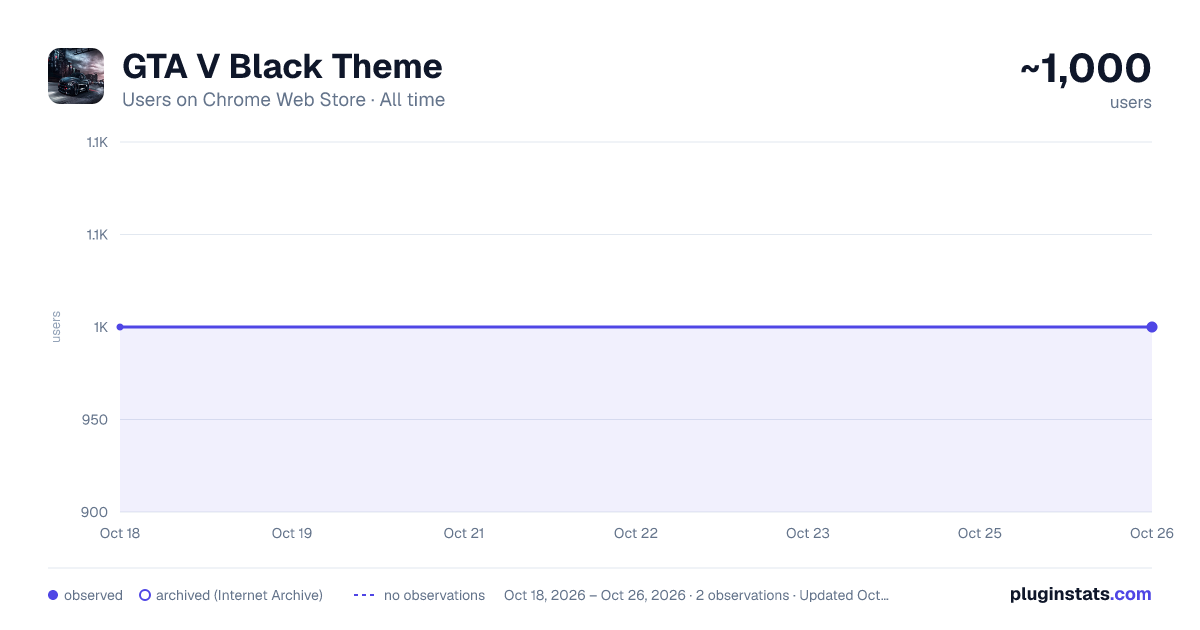Select the Oct 18 data point on the line
The width and height of the screenshot is (1200, 630).
pyautogui.click(x=120, y=327)
